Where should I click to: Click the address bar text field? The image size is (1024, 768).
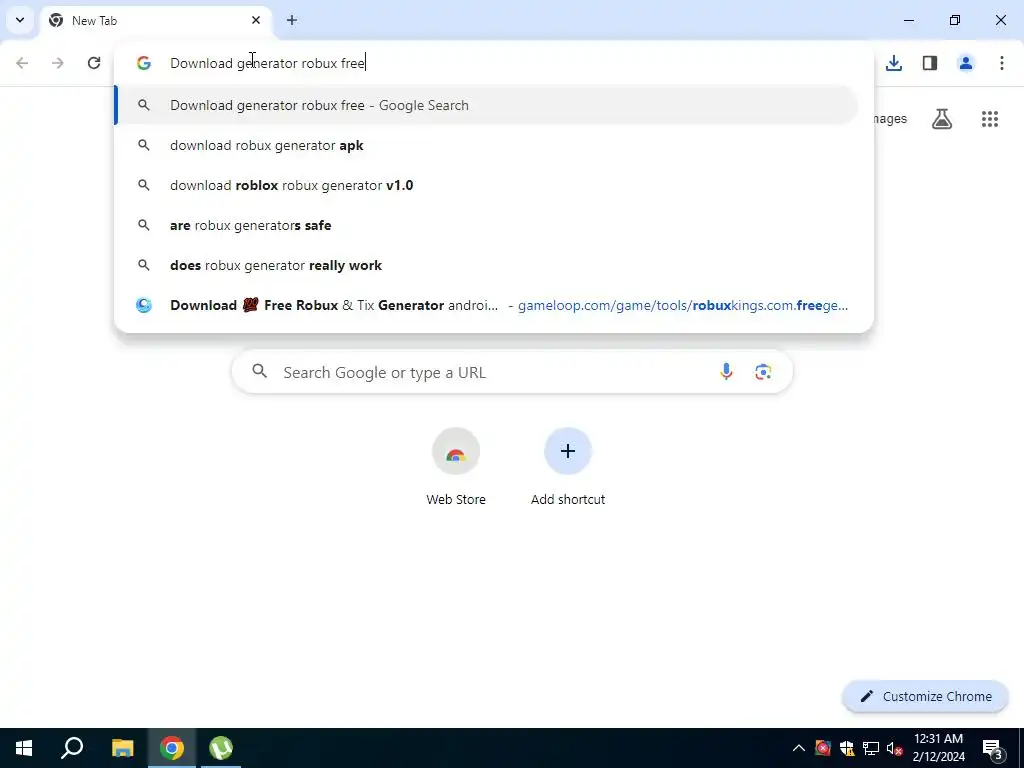click(x=496, y=63)
